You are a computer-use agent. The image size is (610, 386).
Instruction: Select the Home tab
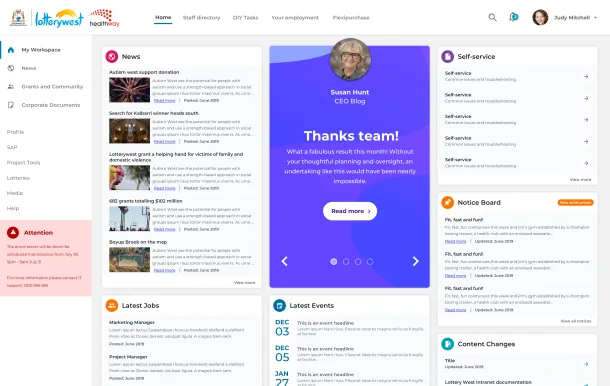[163, 18]
